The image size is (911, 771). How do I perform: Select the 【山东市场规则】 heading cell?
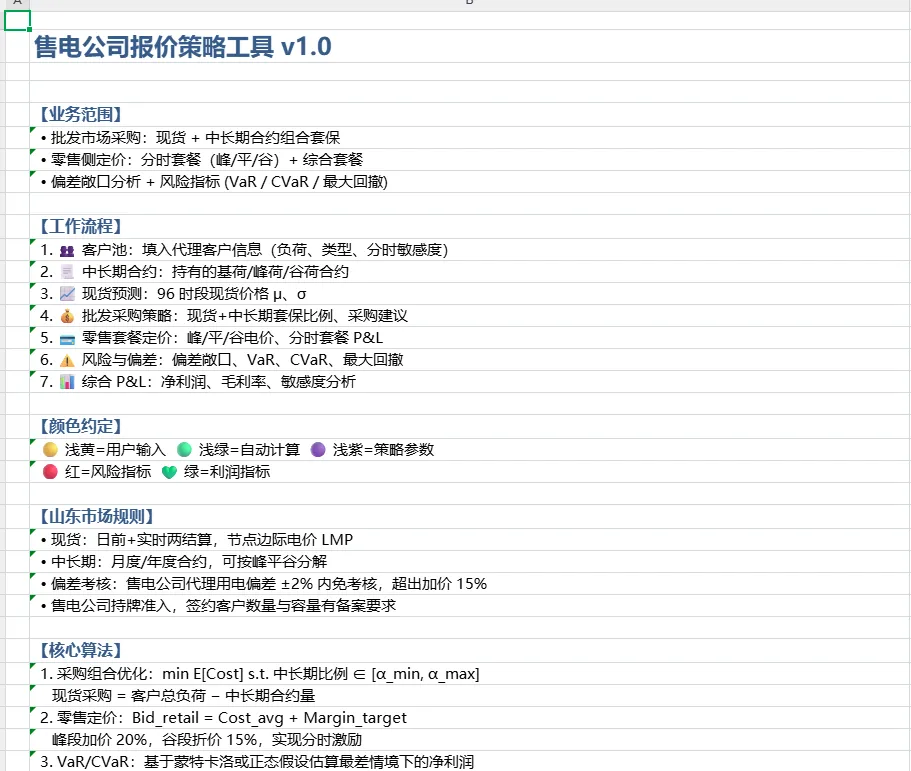469,517
